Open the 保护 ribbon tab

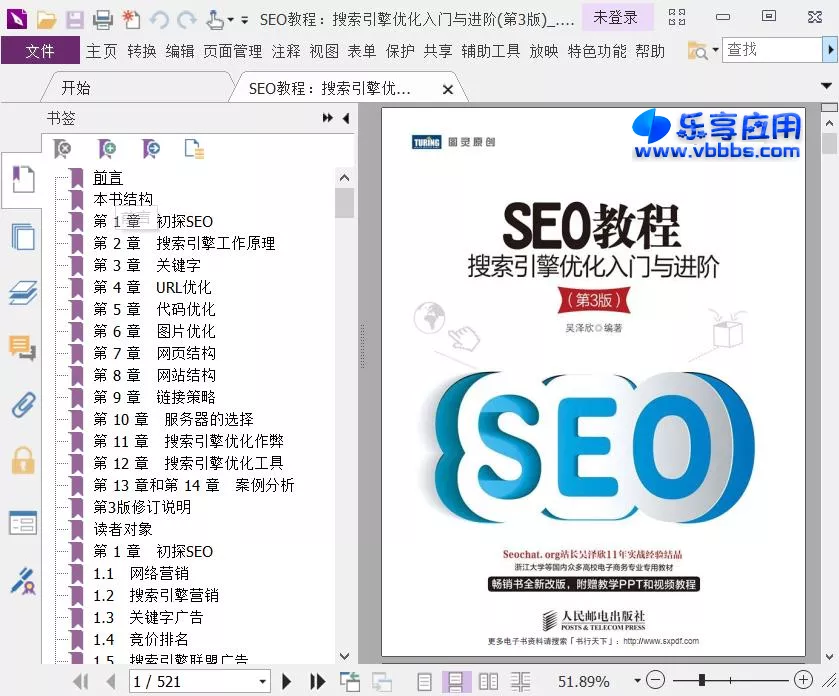400,51
